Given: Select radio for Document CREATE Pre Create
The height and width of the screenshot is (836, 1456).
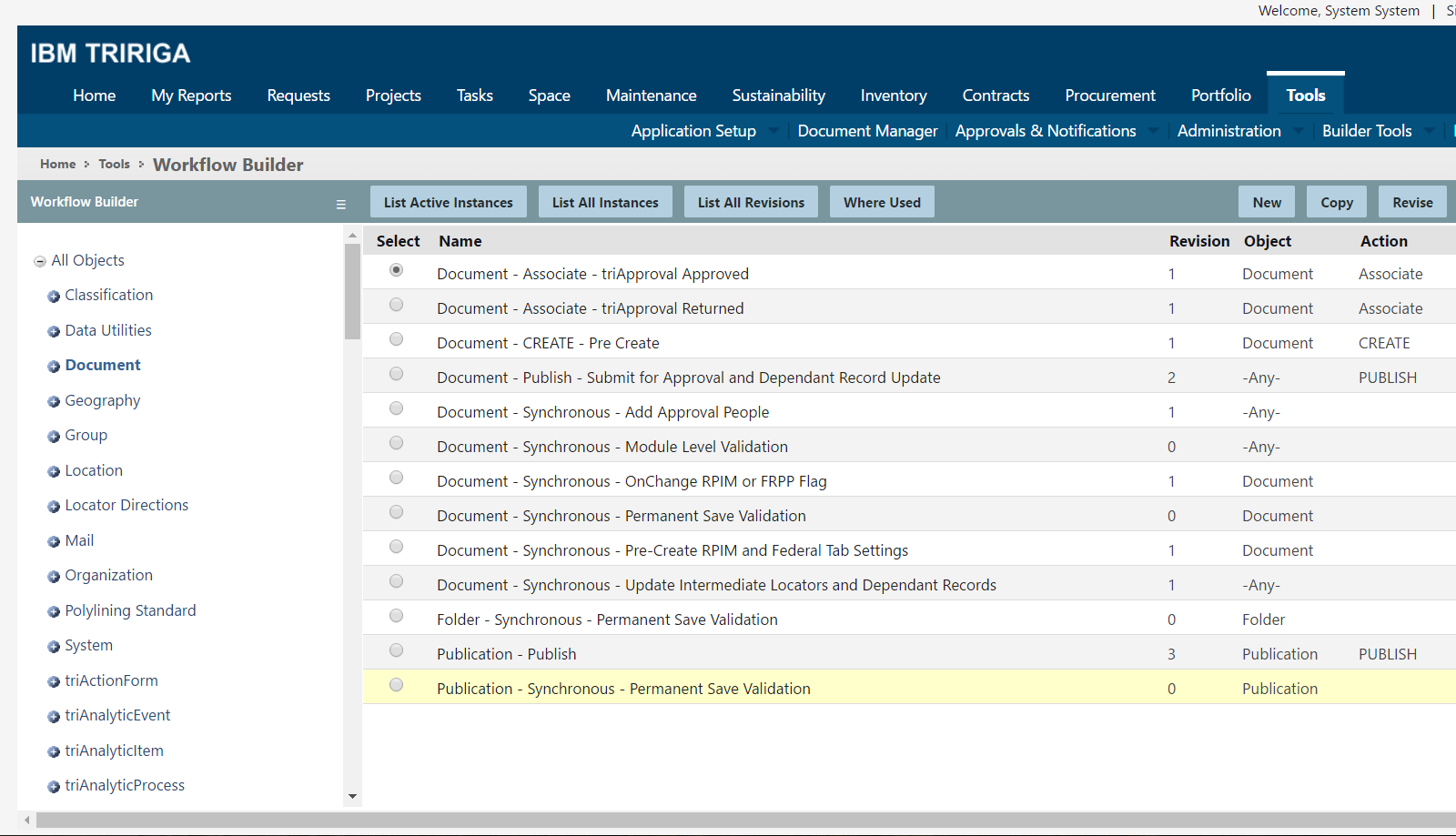Looking at the screenshot, I should pyautogui.click(x=396, y=339).
